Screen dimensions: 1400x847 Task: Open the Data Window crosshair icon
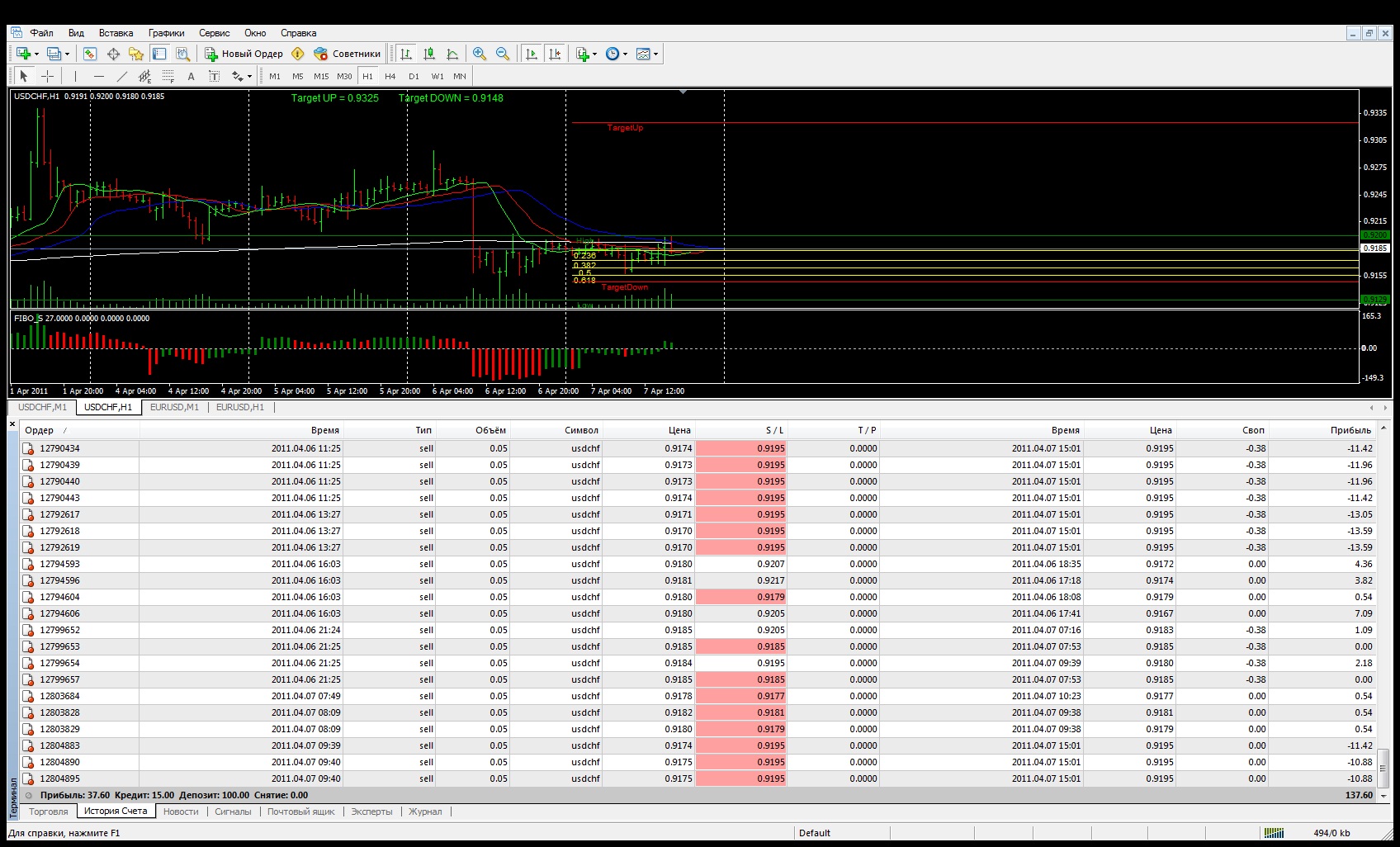coord(113,54)
